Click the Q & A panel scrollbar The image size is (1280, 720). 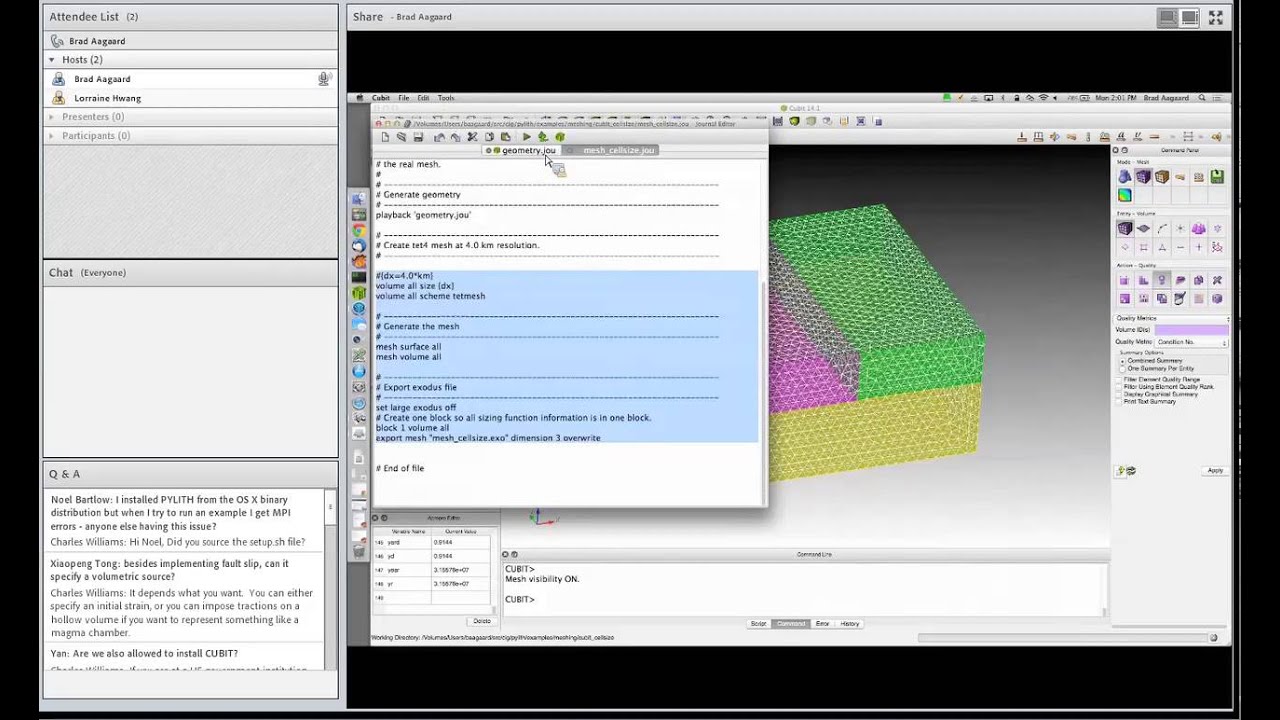pos(330,578)
